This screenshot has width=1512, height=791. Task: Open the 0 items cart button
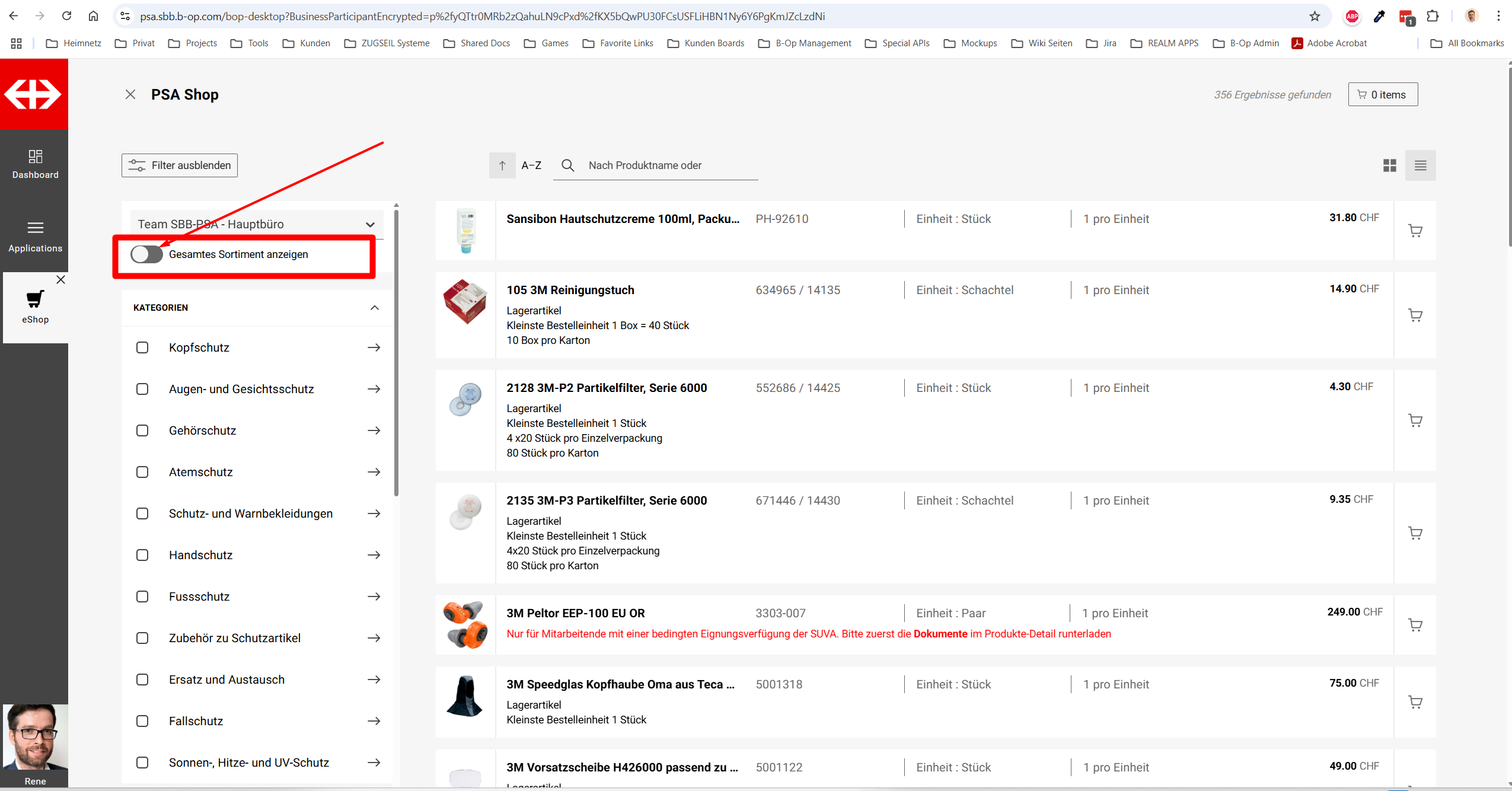click(1382, 95)
